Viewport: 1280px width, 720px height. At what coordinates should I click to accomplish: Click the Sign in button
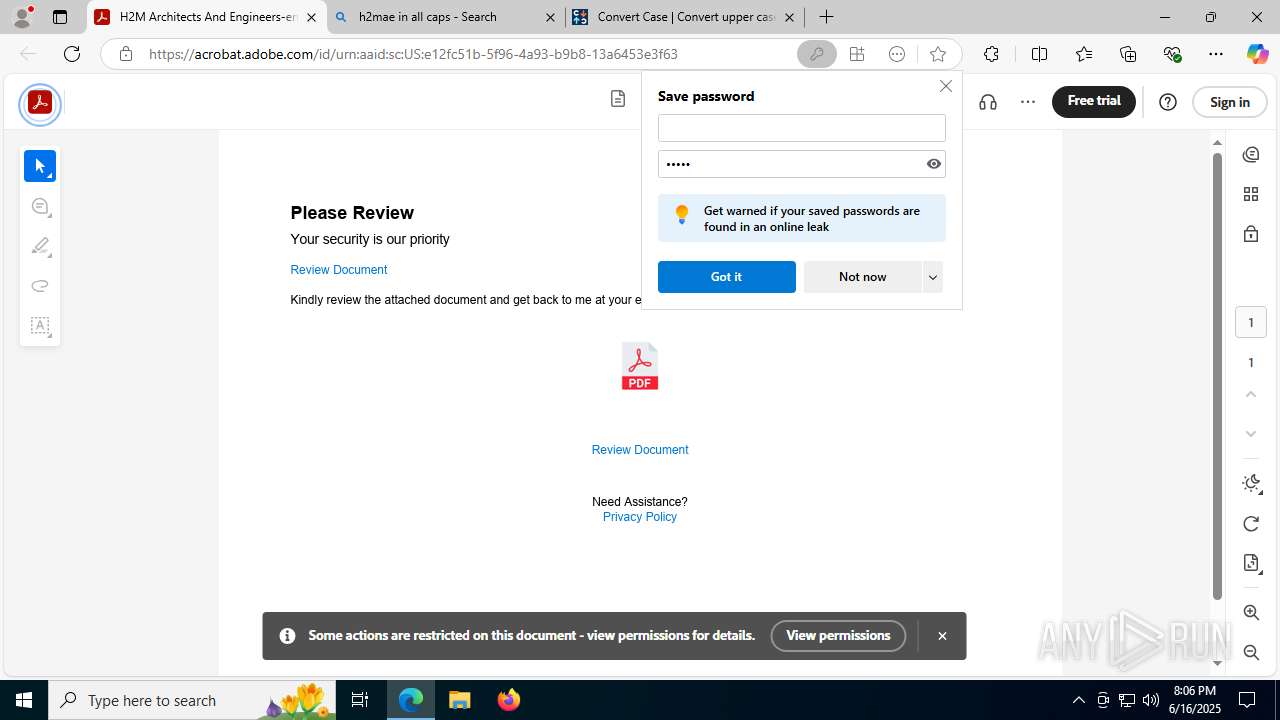1230,102
